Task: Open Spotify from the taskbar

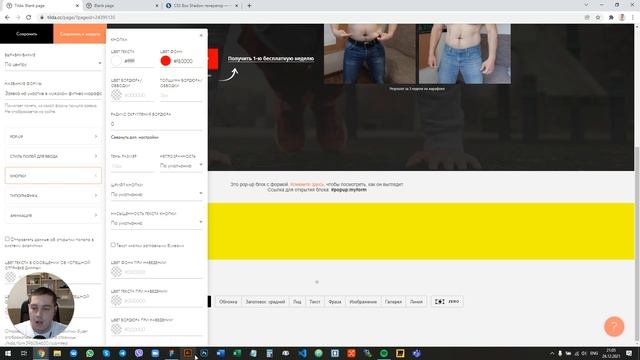Action: click(384, 353)
